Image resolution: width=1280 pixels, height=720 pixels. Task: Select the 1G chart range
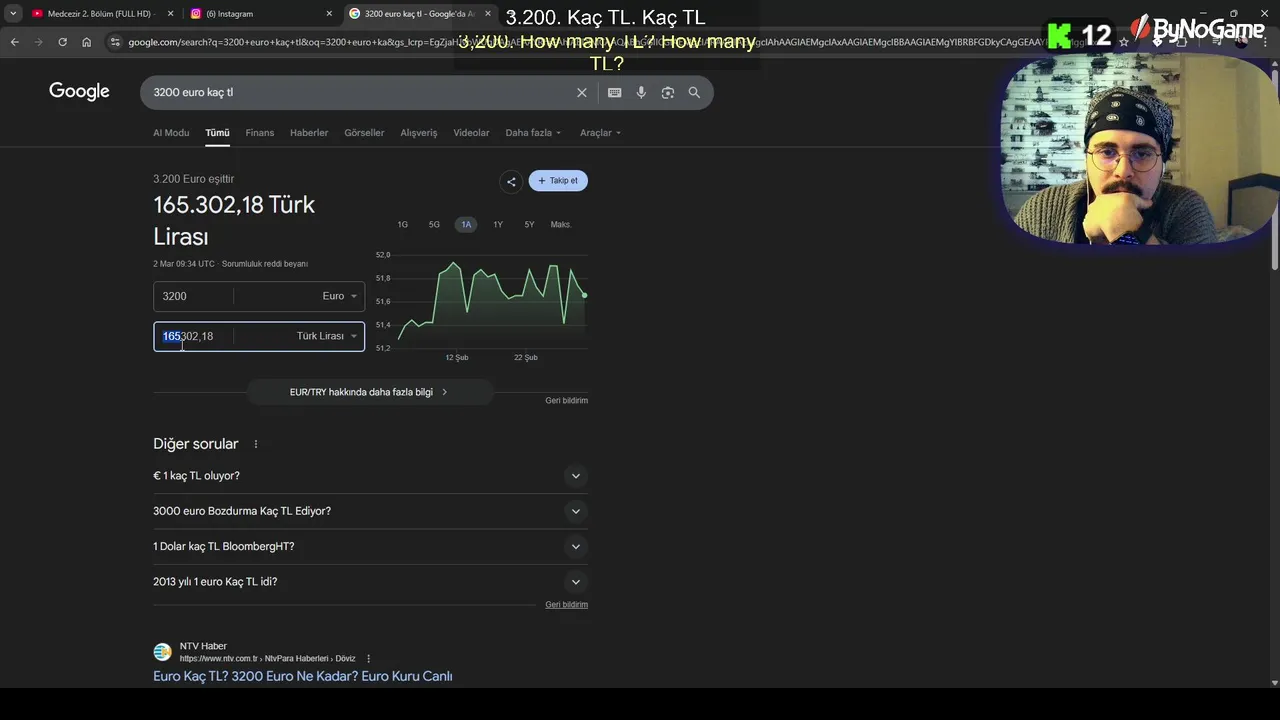tap(402, 225)
